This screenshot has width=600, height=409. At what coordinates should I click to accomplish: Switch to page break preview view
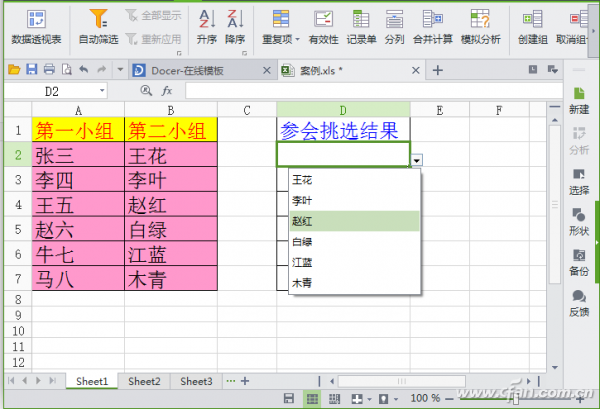334,399
